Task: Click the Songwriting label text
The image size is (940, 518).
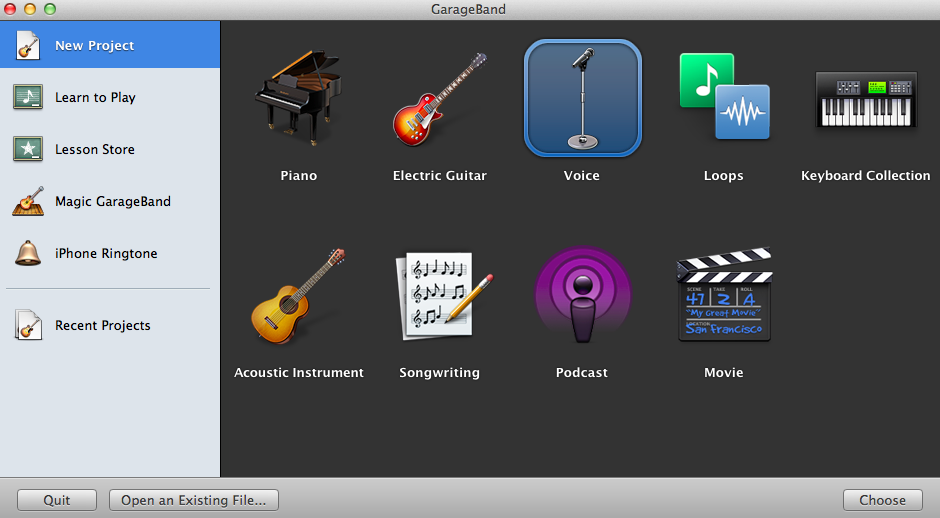Action: [x=439, y=373]
